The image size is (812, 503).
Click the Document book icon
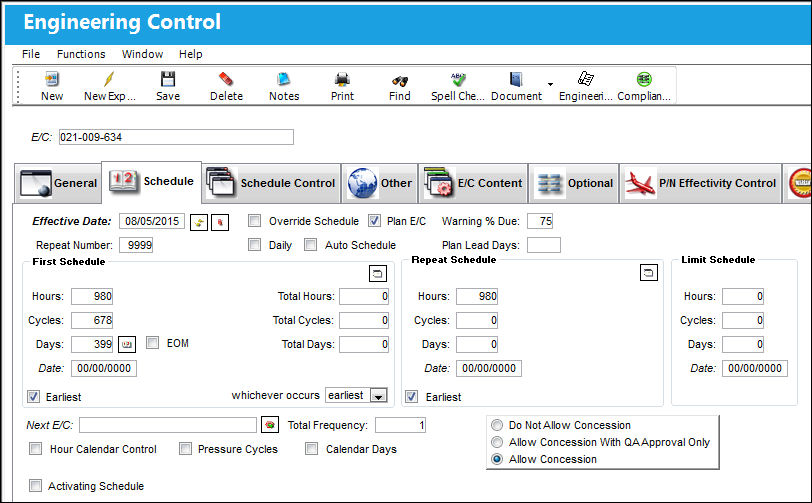(516, 79)
